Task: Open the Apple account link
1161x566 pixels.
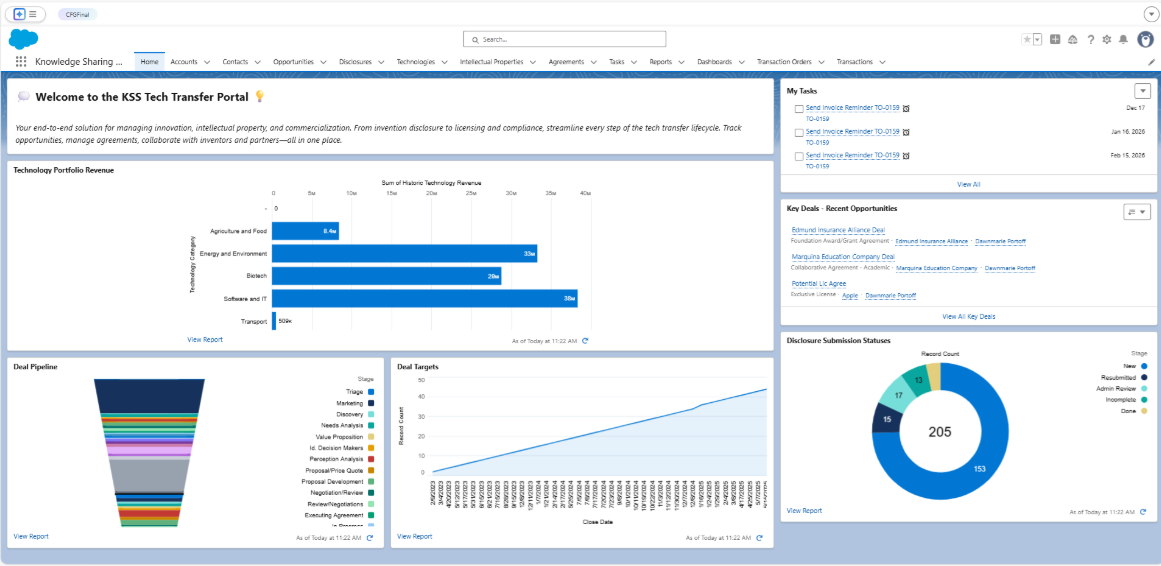Action: (849, 296)
